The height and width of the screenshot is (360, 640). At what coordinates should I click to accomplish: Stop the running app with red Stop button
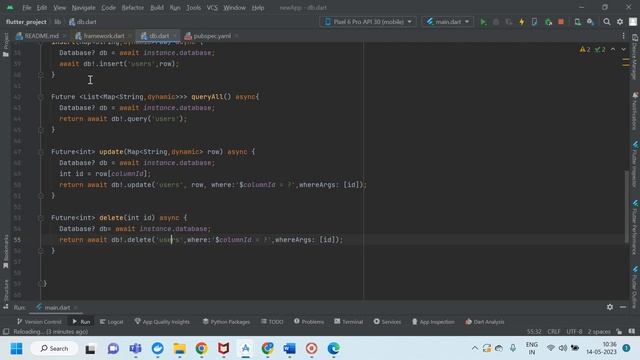[x=561, y=22]
